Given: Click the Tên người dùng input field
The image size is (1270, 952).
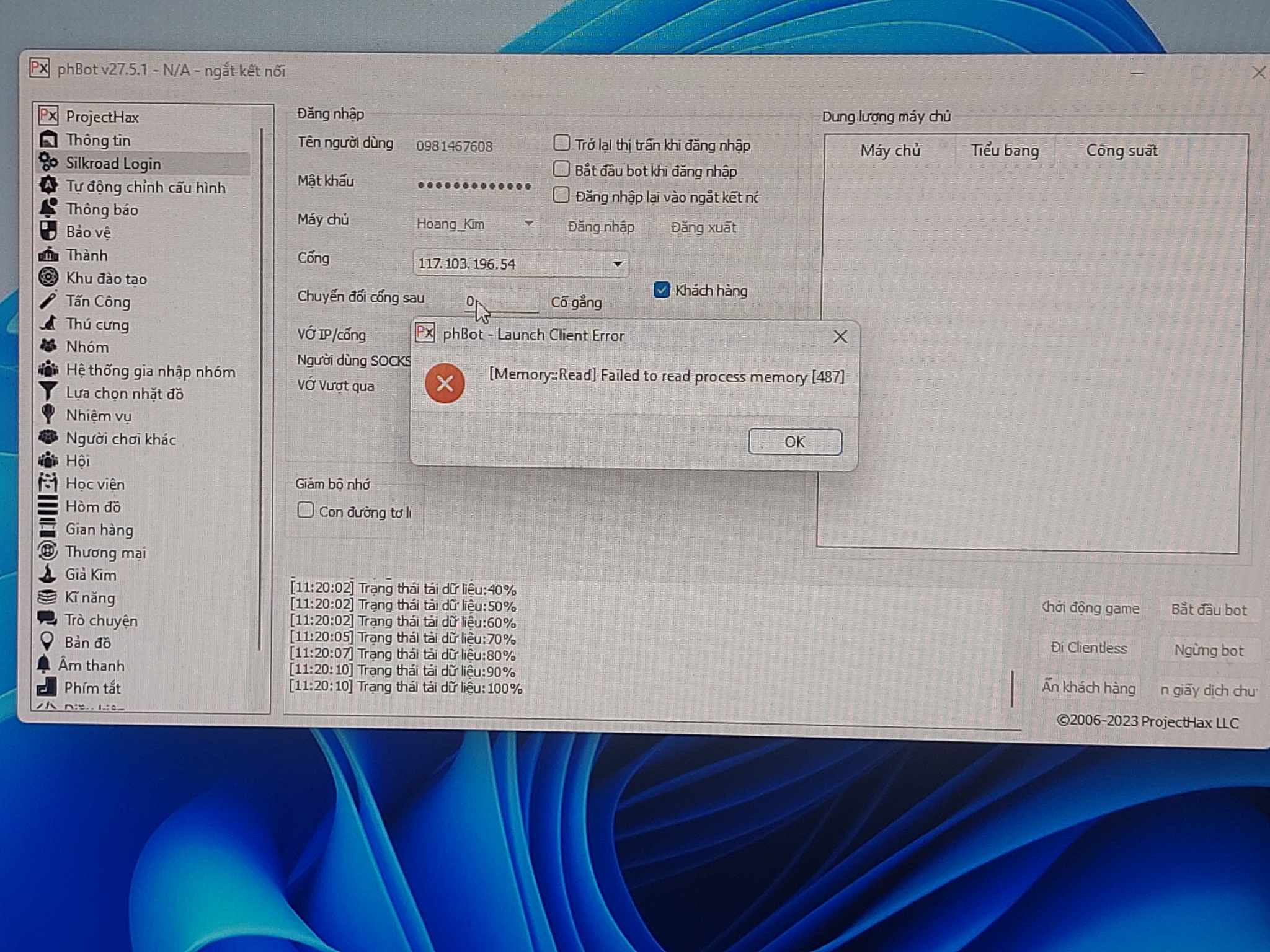Looking at the screenshot, I should (475, 146).
